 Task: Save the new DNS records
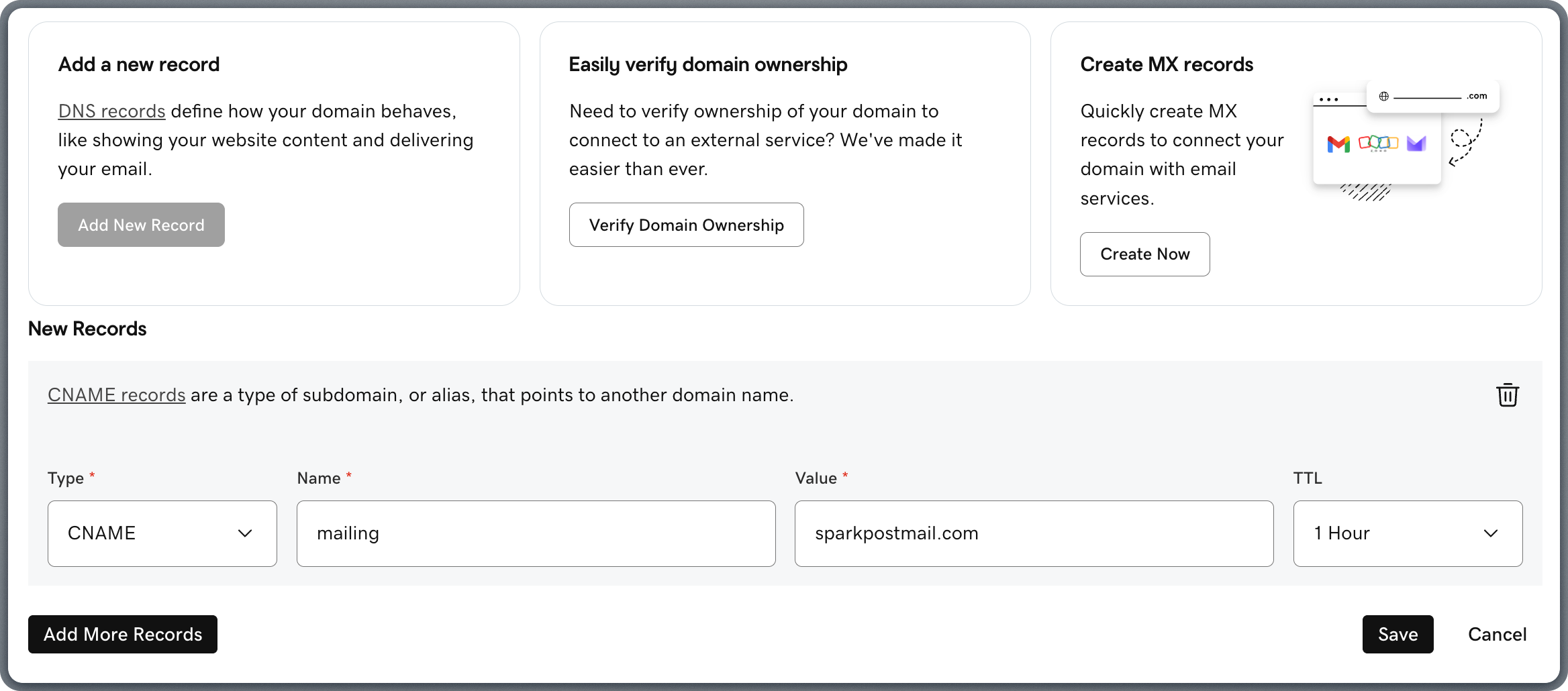point(1398,634)
